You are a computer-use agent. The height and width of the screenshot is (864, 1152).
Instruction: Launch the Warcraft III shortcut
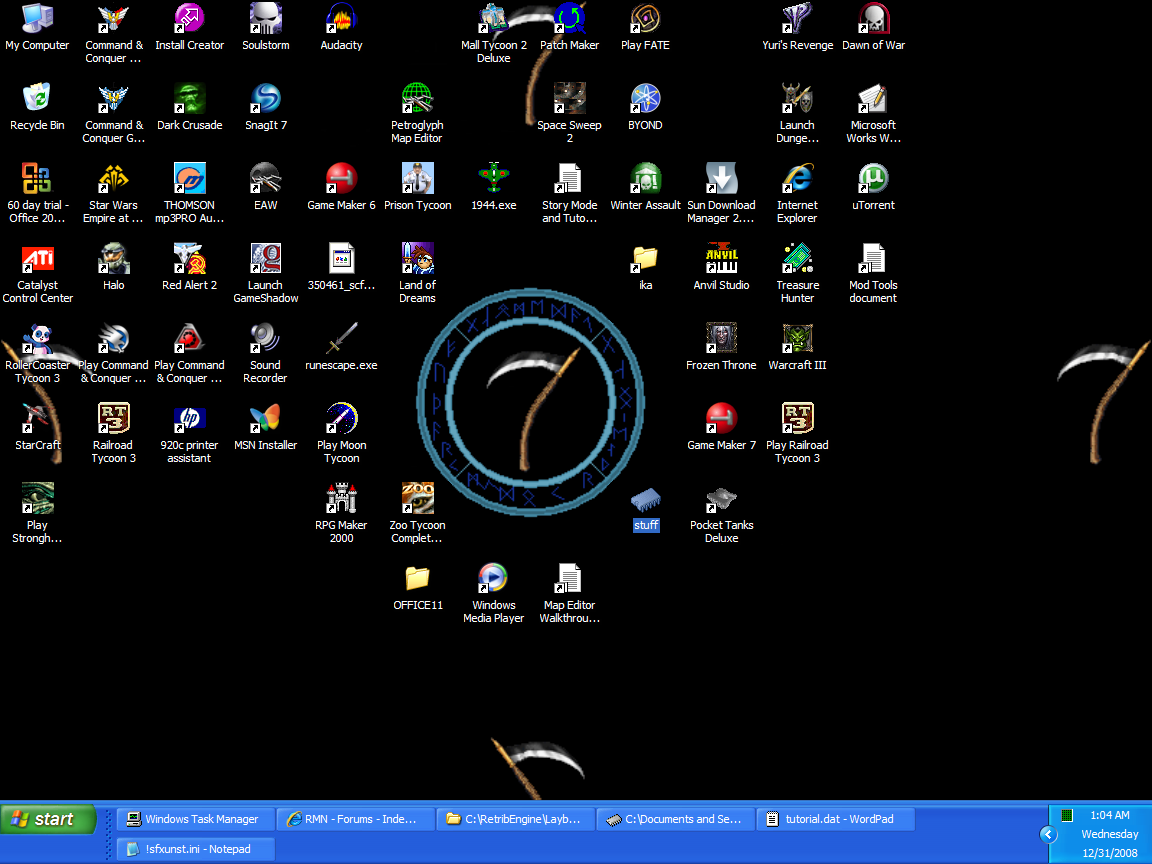[x=797, y=340]
